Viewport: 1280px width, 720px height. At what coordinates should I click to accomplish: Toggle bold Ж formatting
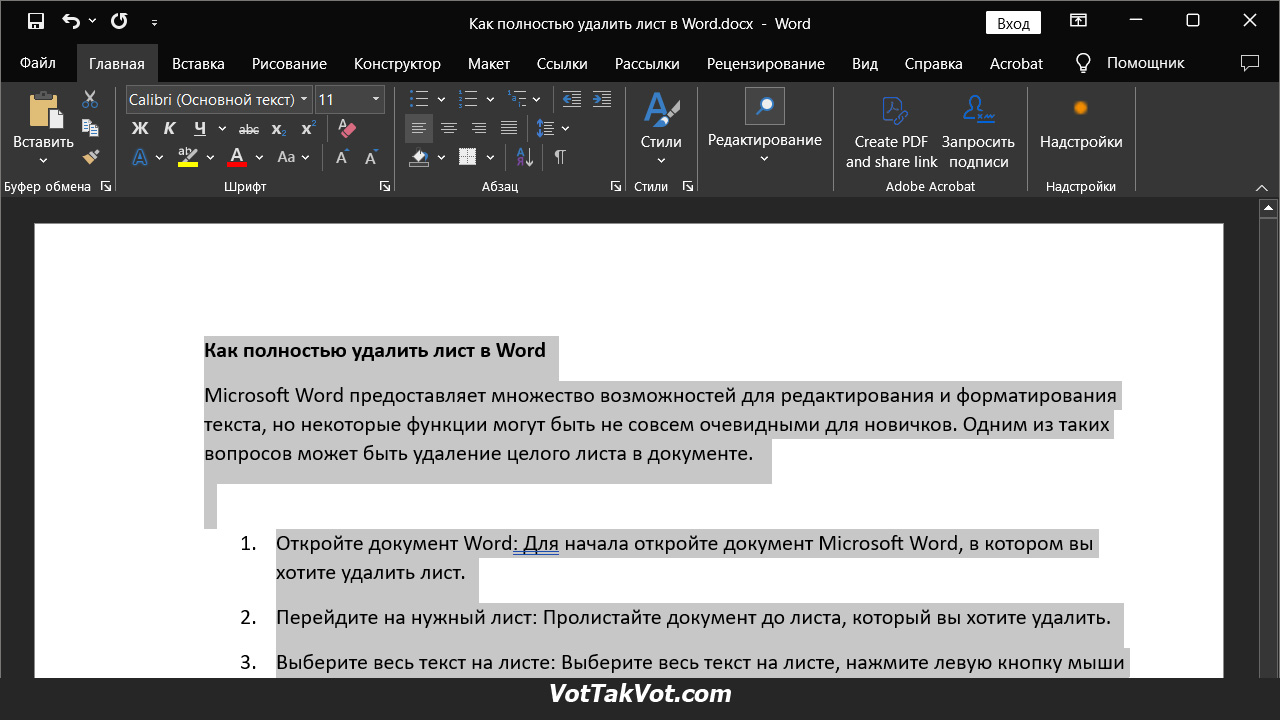pyautogui.click(x=140, y=128)
